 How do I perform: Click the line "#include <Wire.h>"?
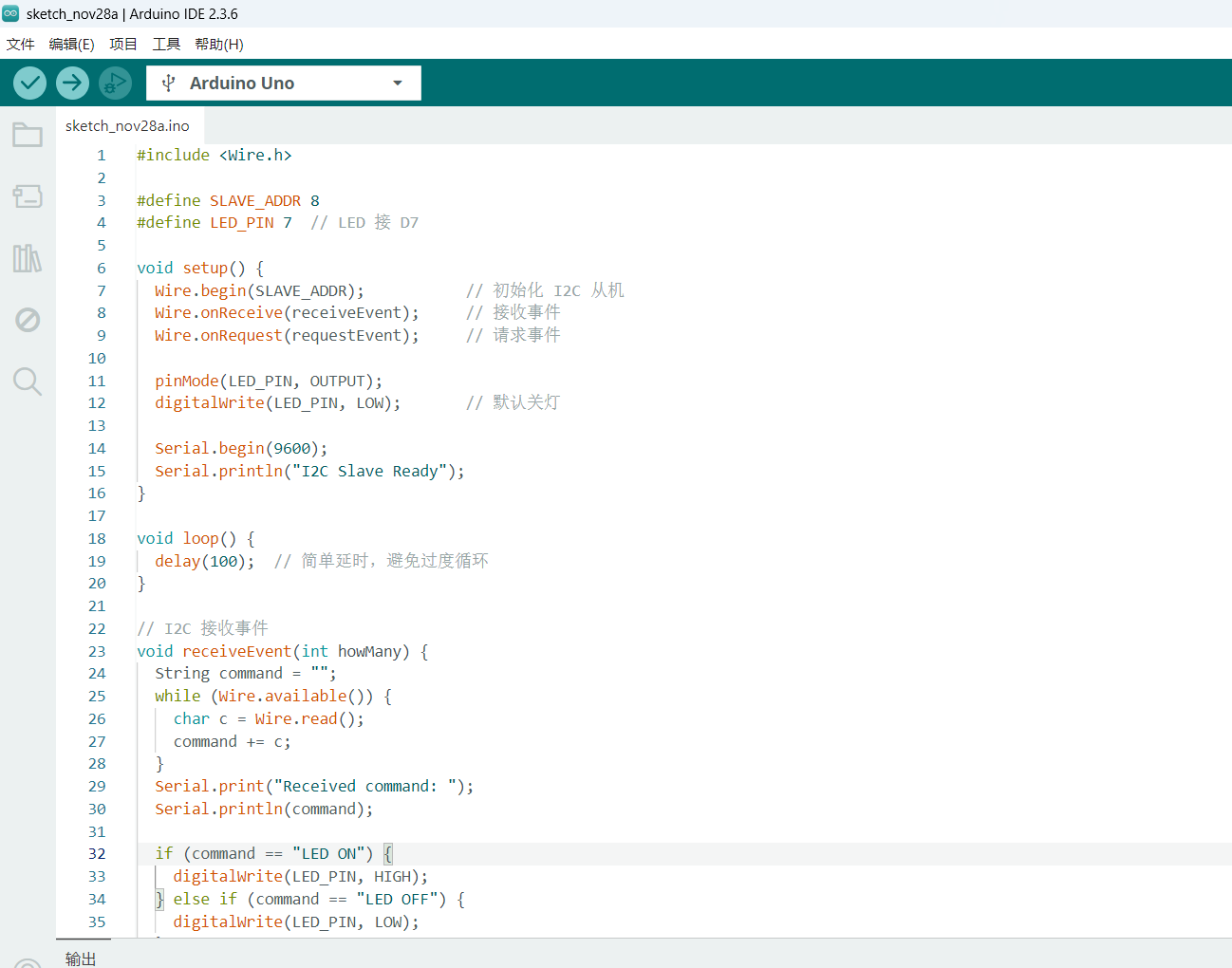(215, 156)
